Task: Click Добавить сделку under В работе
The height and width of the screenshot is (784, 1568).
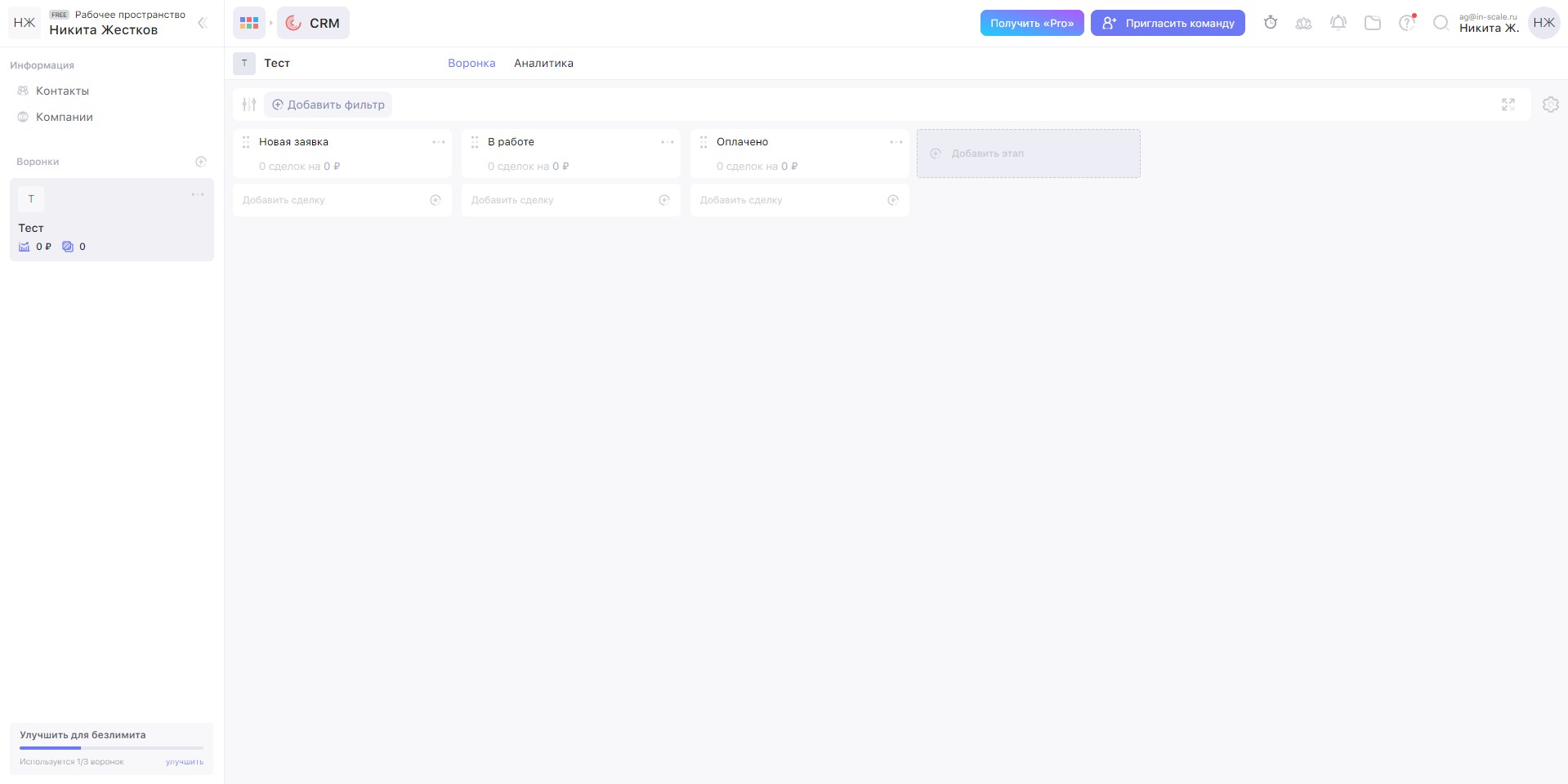Action: [571, 200]
